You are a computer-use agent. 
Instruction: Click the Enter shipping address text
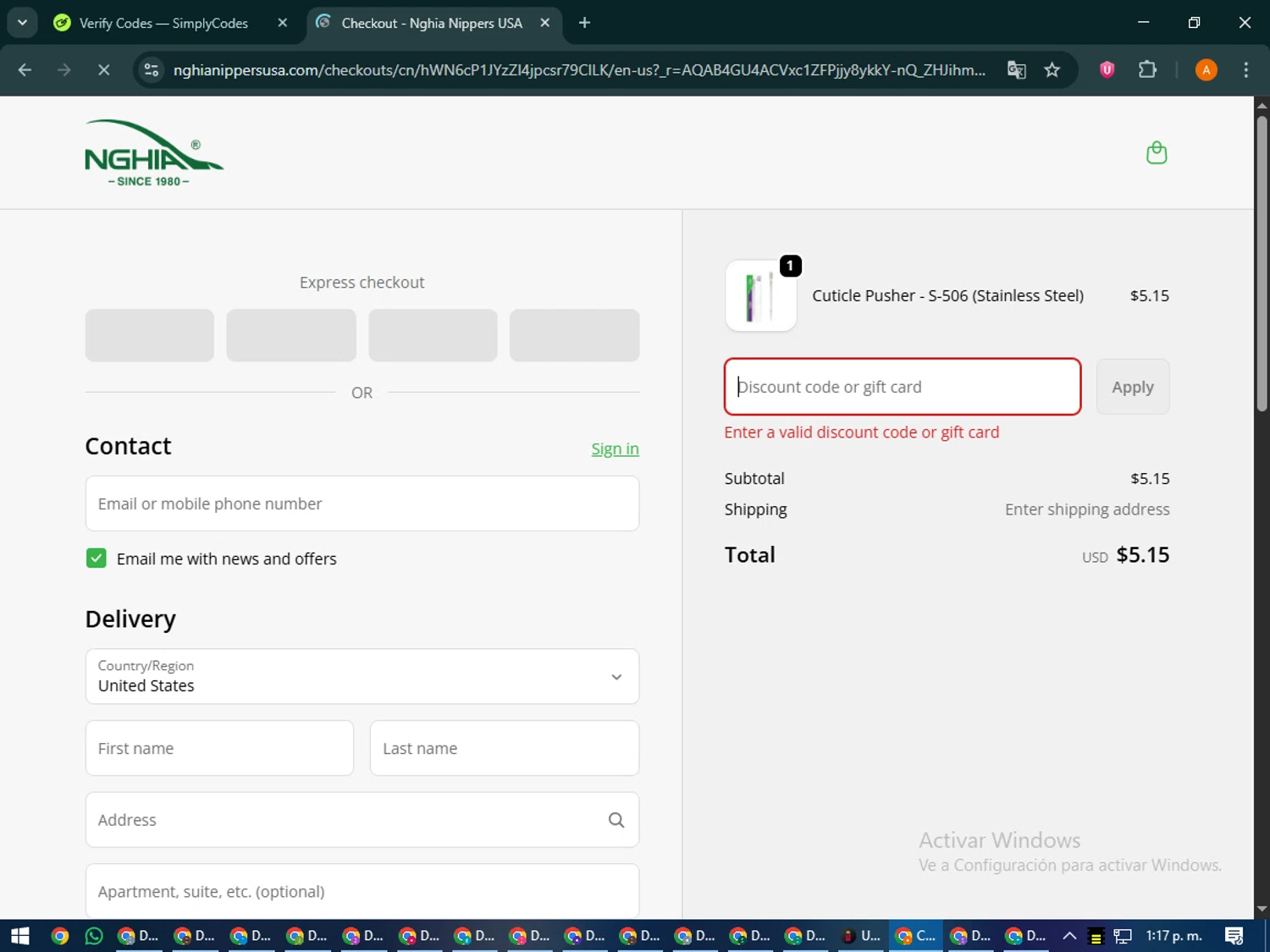(1087, 509)
